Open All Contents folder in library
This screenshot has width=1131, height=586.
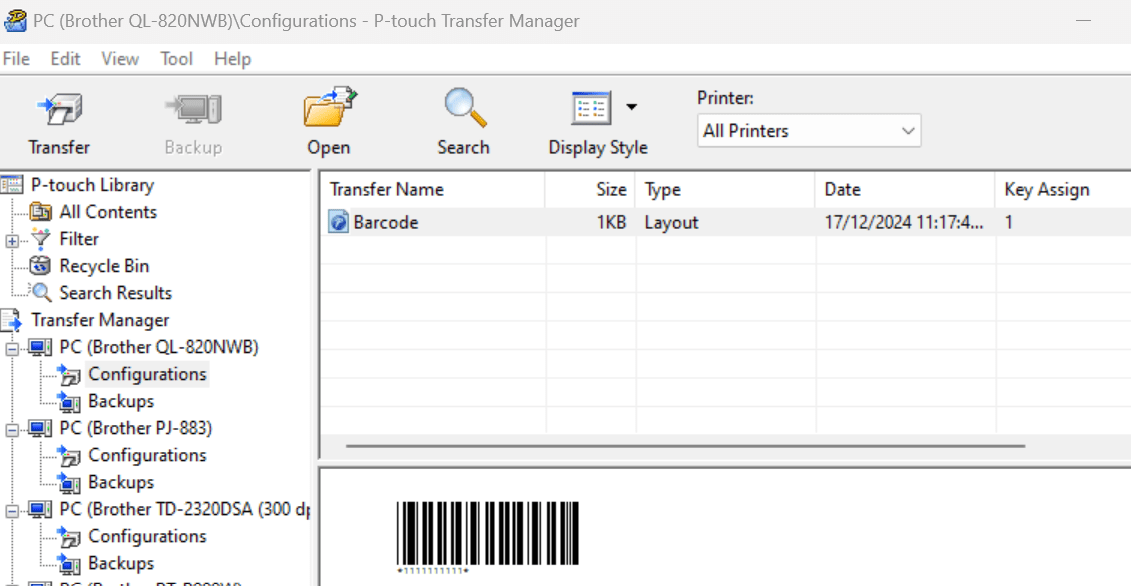pos(107,212)
